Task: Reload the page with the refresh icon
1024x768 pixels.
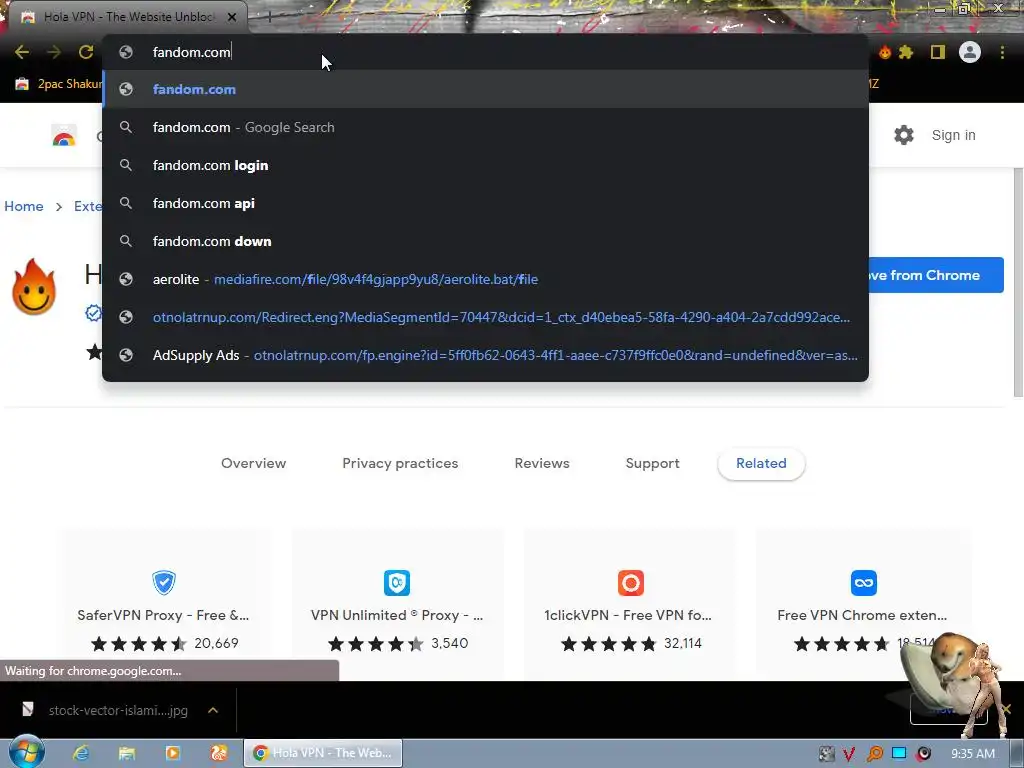Action: click(x=86, y=52)
